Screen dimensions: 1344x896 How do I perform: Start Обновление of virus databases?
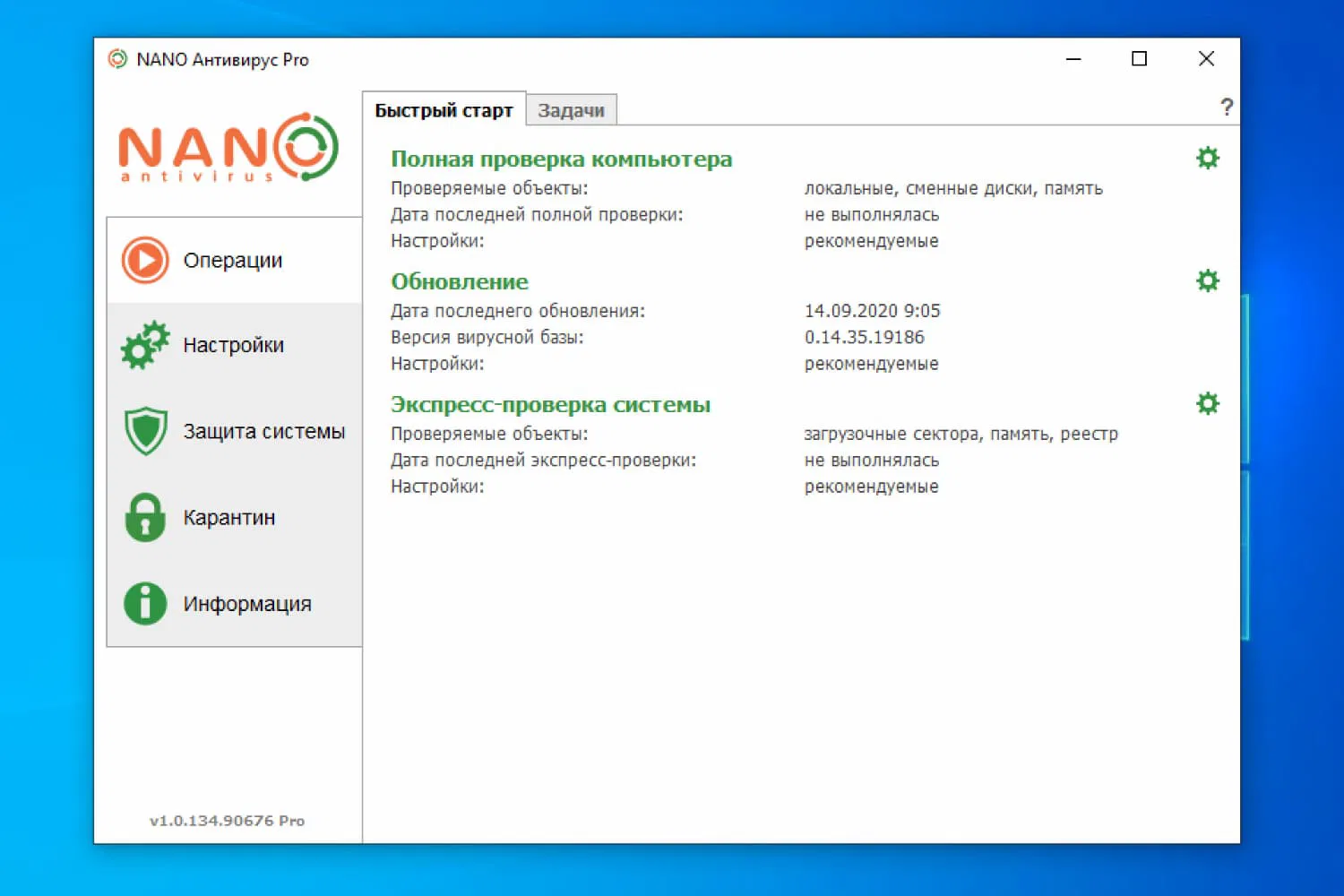click(x=459, y=280)
